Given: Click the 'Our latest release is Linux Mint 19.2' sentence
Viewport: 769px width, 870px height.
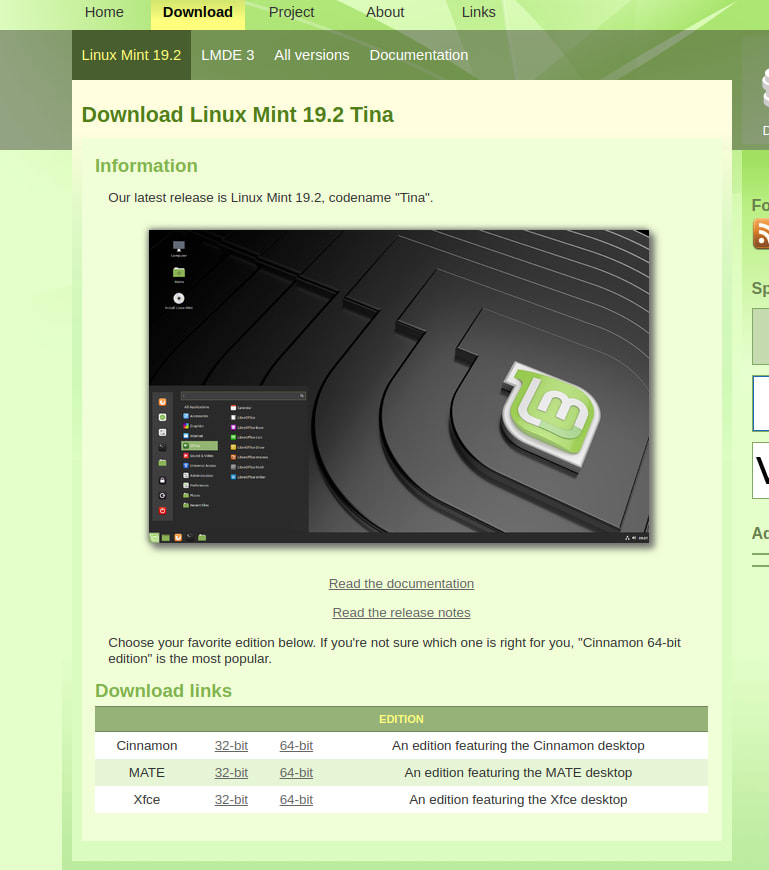Looking at the screenshot, I should pos(271,198).
